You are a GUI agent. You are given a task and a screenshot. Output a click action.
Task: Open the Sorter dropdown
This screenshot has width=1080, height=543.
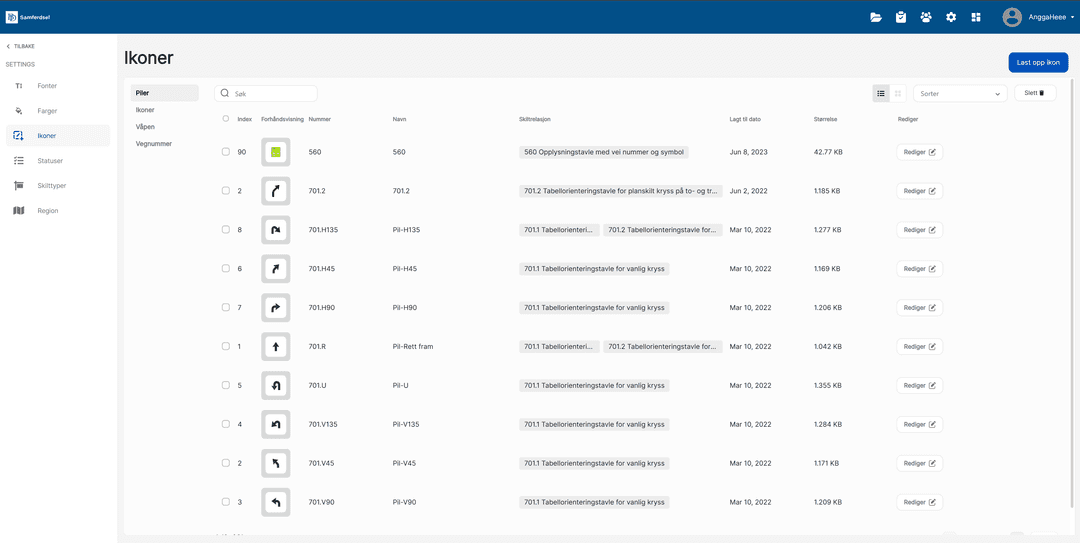(x=960, y=93)
